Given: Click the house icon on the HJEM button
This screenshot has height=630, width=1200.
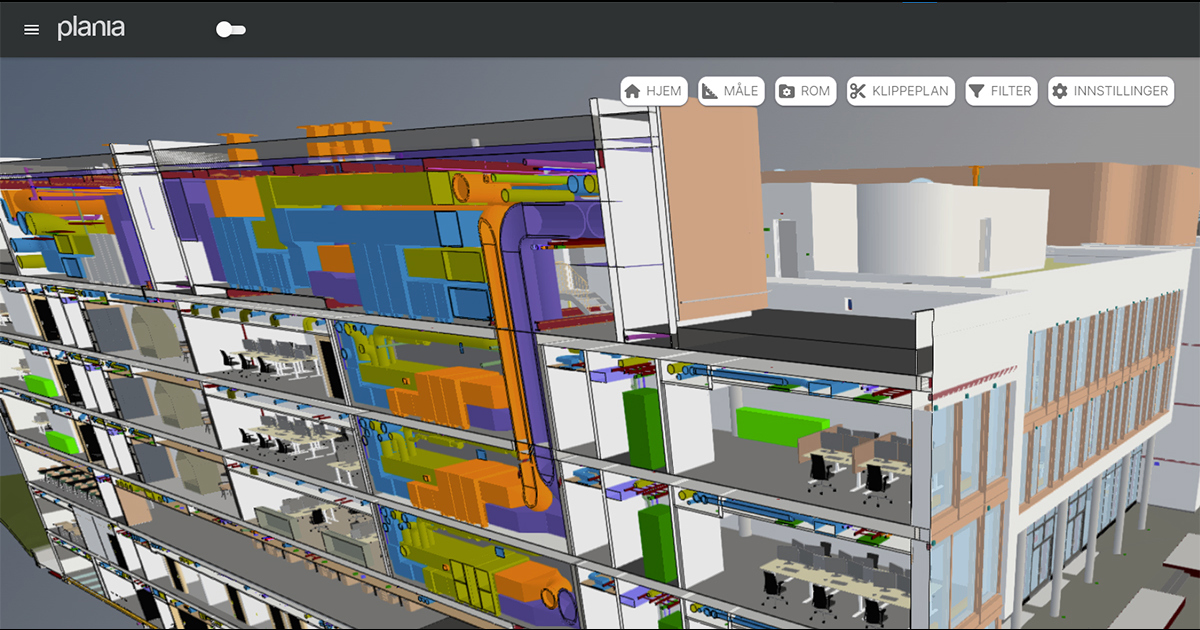Looking at the screenshot, I should (x=632, y=91).
